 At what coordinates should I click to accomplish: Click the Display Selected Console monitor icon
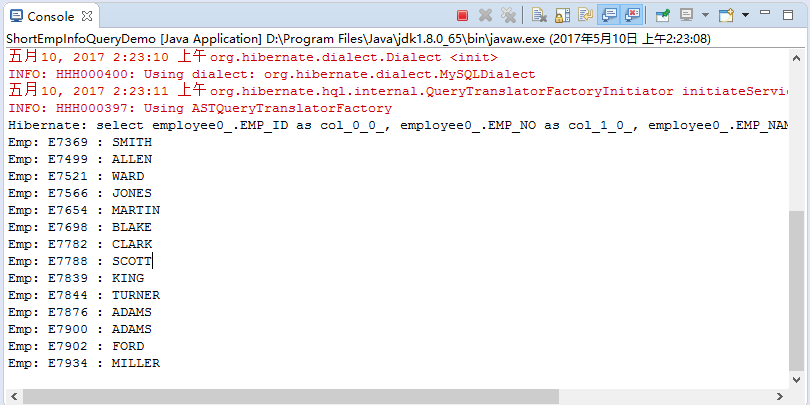pyautogui.click(x=687, y=15)
